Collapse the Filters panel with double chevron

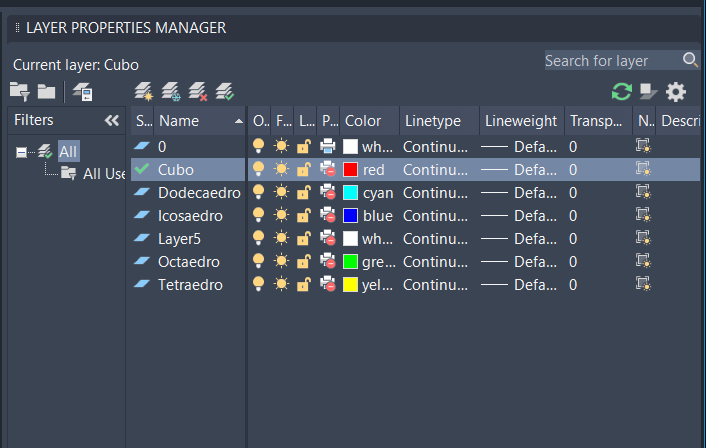coord(112,121)
